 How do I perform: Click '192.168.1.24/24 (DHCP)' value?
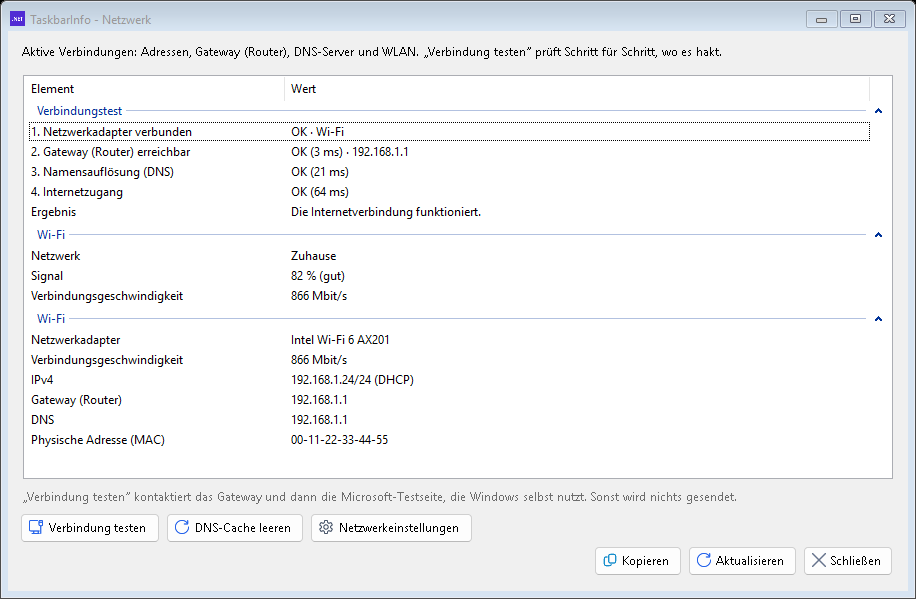tap(352, 380)
